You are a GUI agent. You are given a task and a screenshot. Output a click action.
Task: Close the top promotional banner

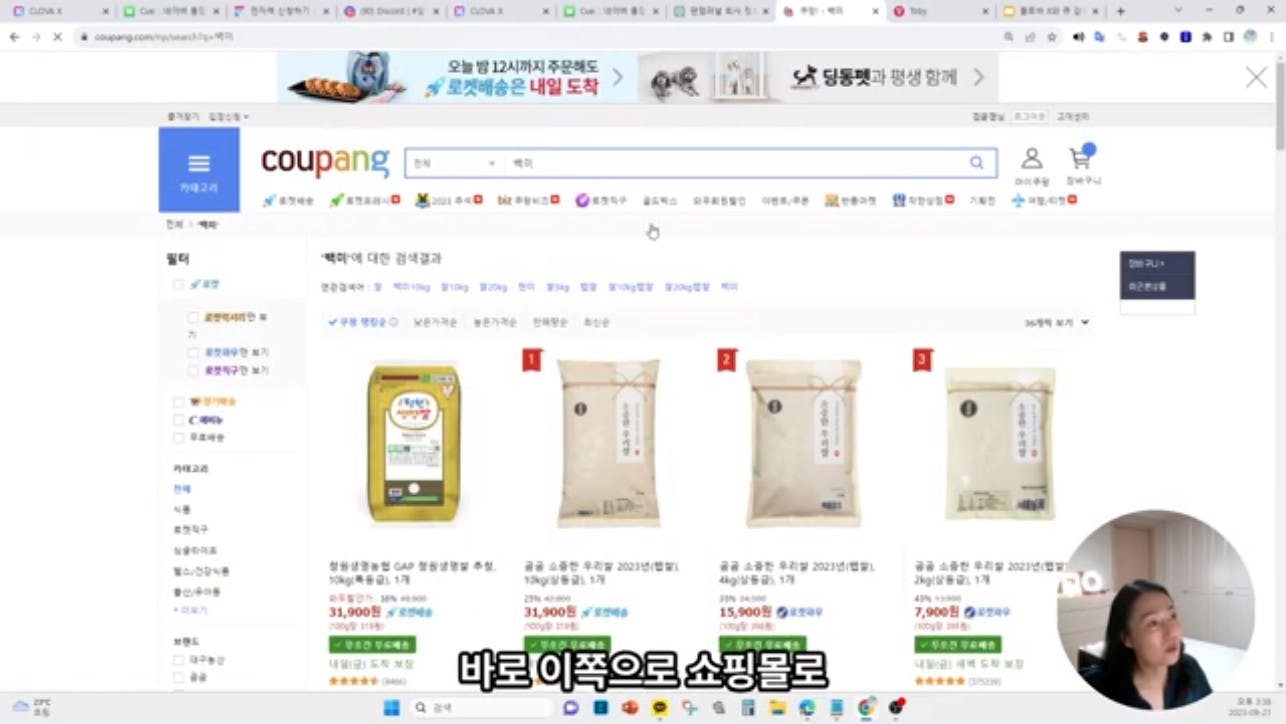1256,78
